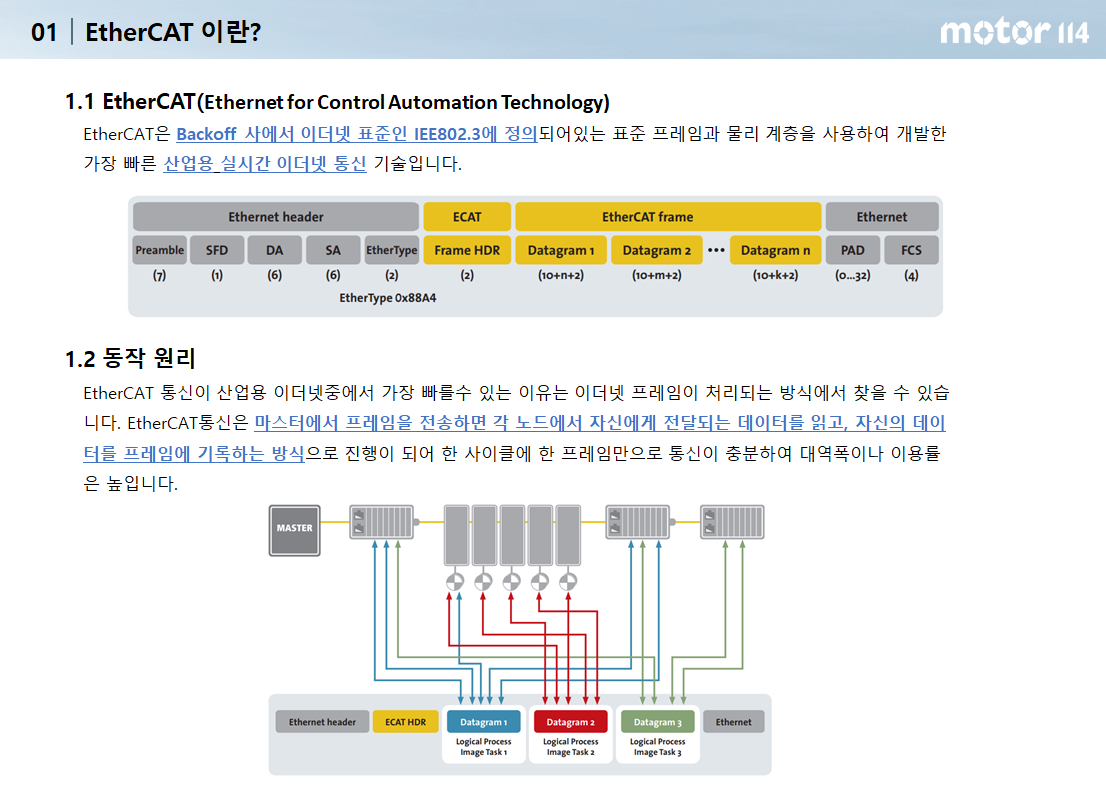The height and width of the screenshot is (794, 1106).
Task: Select the Ethernet header block in frame table
Action: coord(276,216)
